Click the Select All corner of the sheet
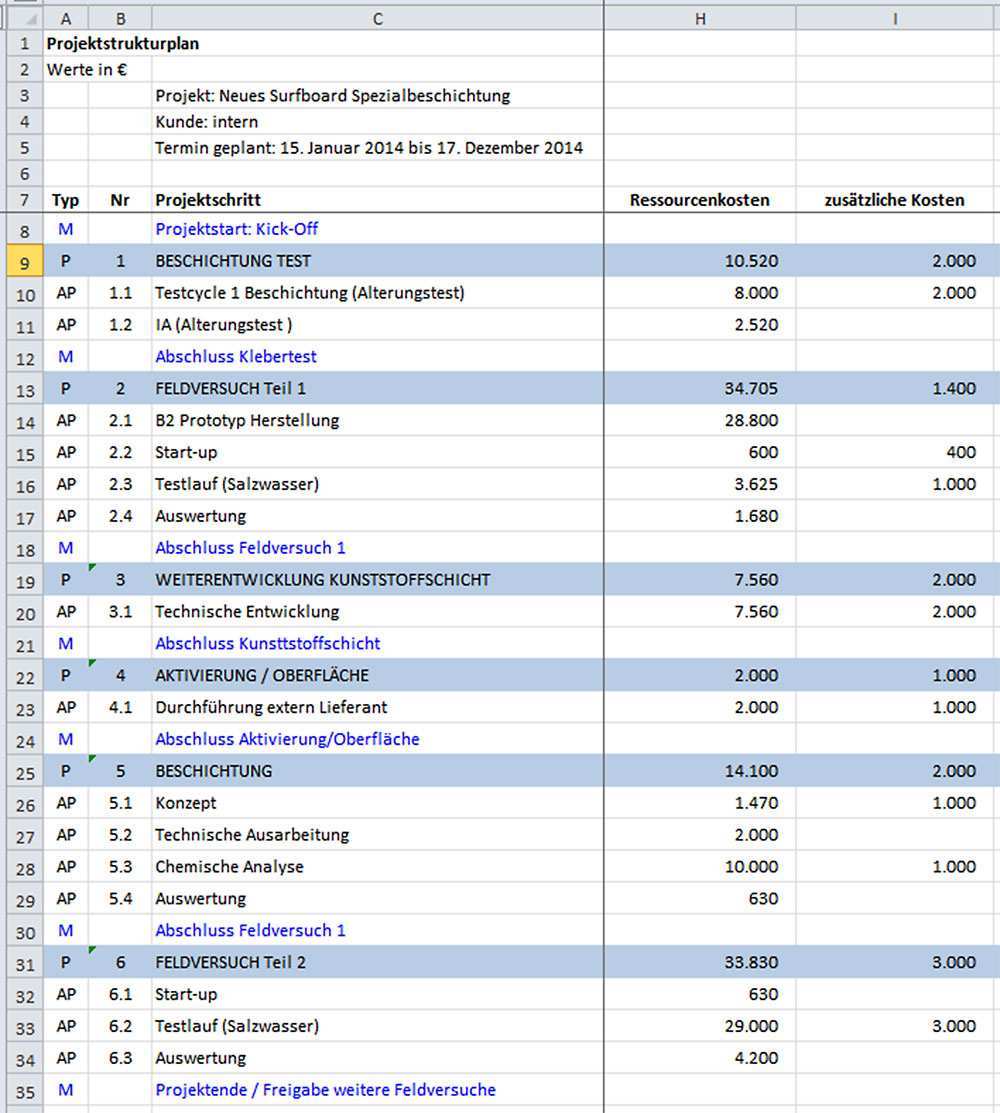 pyautogui.click(x=20, y=19)
